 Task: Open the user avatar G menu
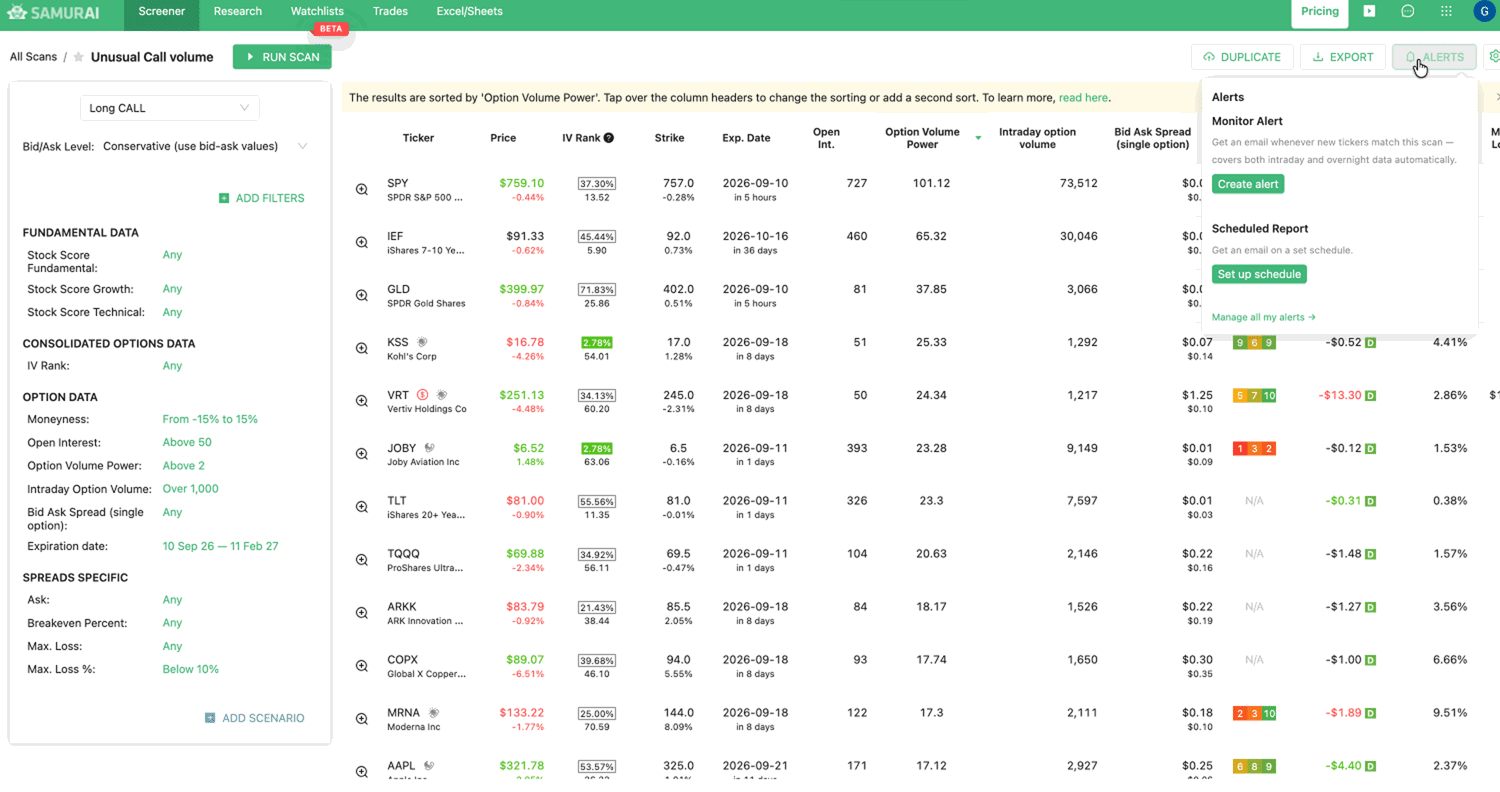coord(1484,12)
